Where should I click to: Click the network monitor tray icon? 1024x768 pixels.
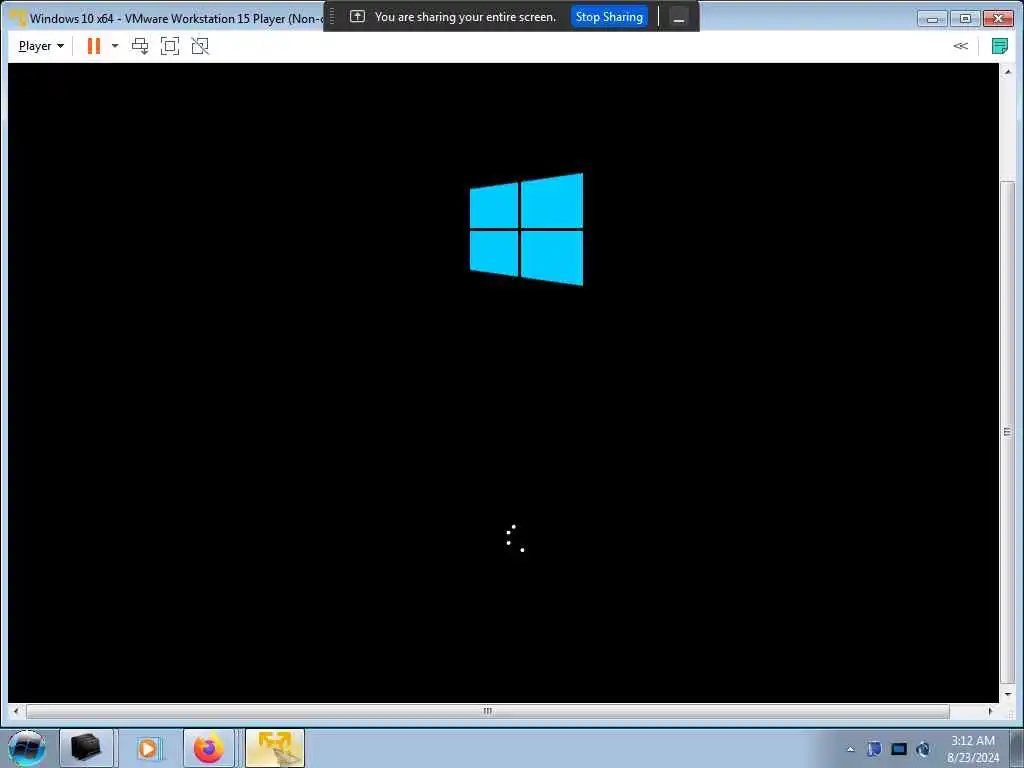(x=899, y=749)
